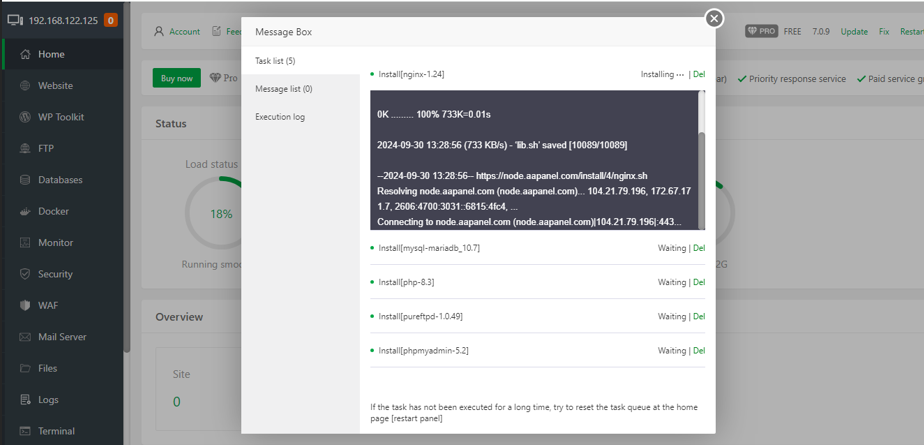This screenshot has width=924, height=445.
Task: Click the PRO diamond badge in header
Action: [762, 31]
